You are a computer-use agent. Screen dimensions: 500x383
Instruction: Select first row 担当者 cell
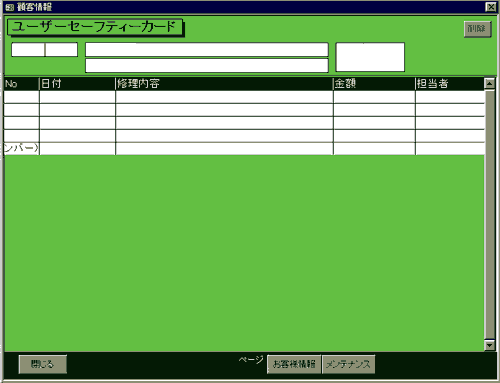point(450,97)
